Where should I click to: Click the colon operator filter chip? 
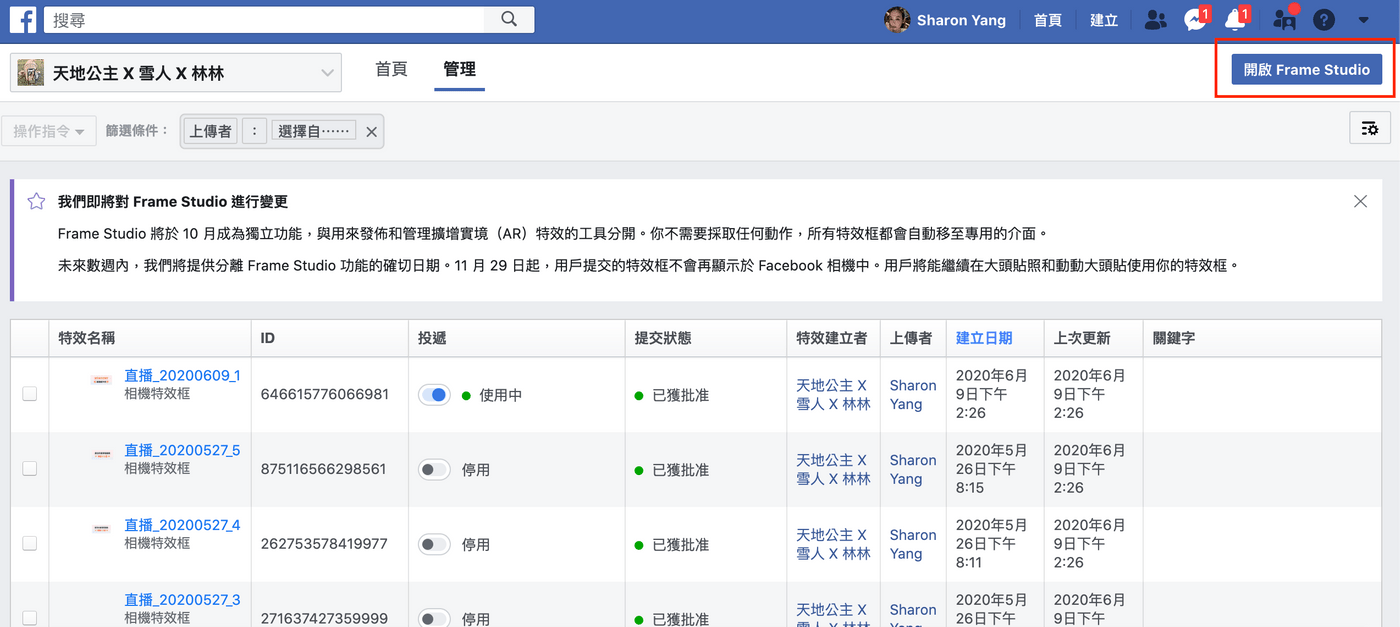coord(254,131)
